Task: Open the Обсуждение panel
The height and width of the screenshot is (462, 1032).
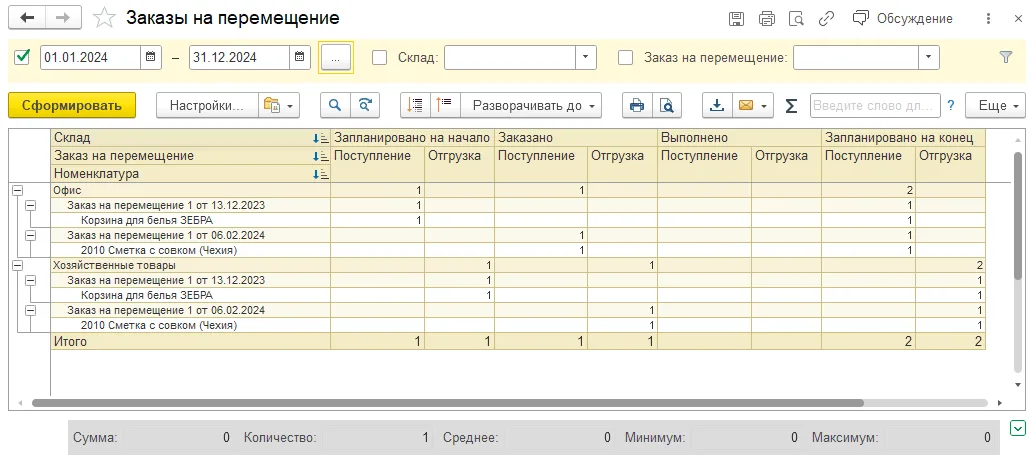Action: [902, 18]
